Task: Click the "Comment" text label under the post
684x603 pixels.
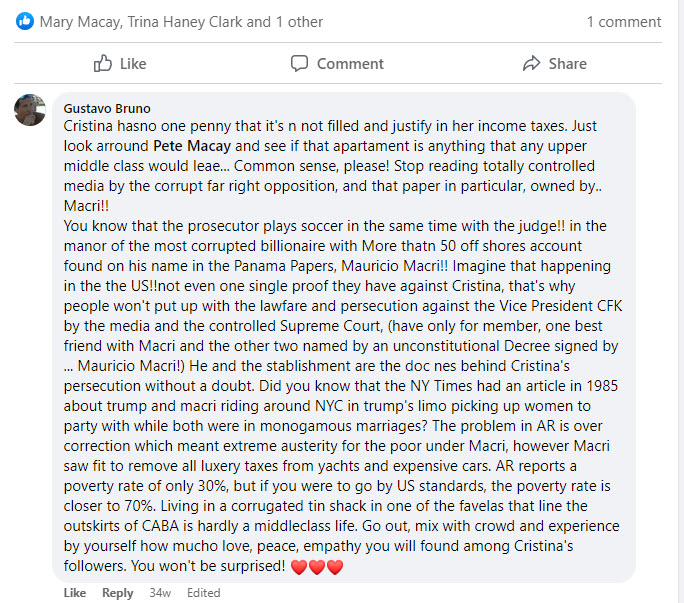Action: tap(350, 64)
